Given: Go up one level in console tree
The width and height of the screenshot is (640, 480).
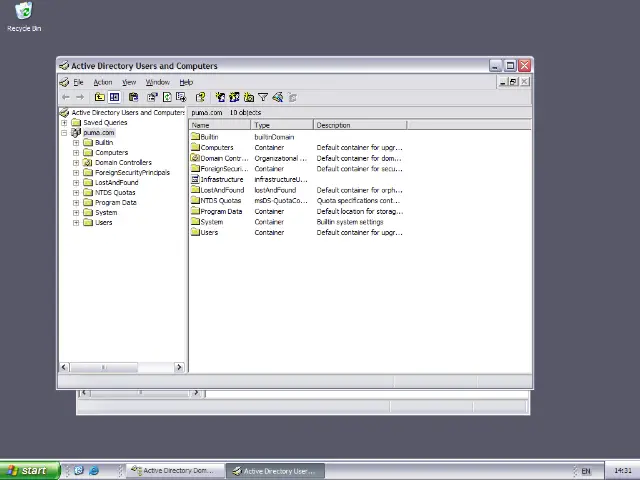Looking at the screenshot, I should (x=100, y=97).
